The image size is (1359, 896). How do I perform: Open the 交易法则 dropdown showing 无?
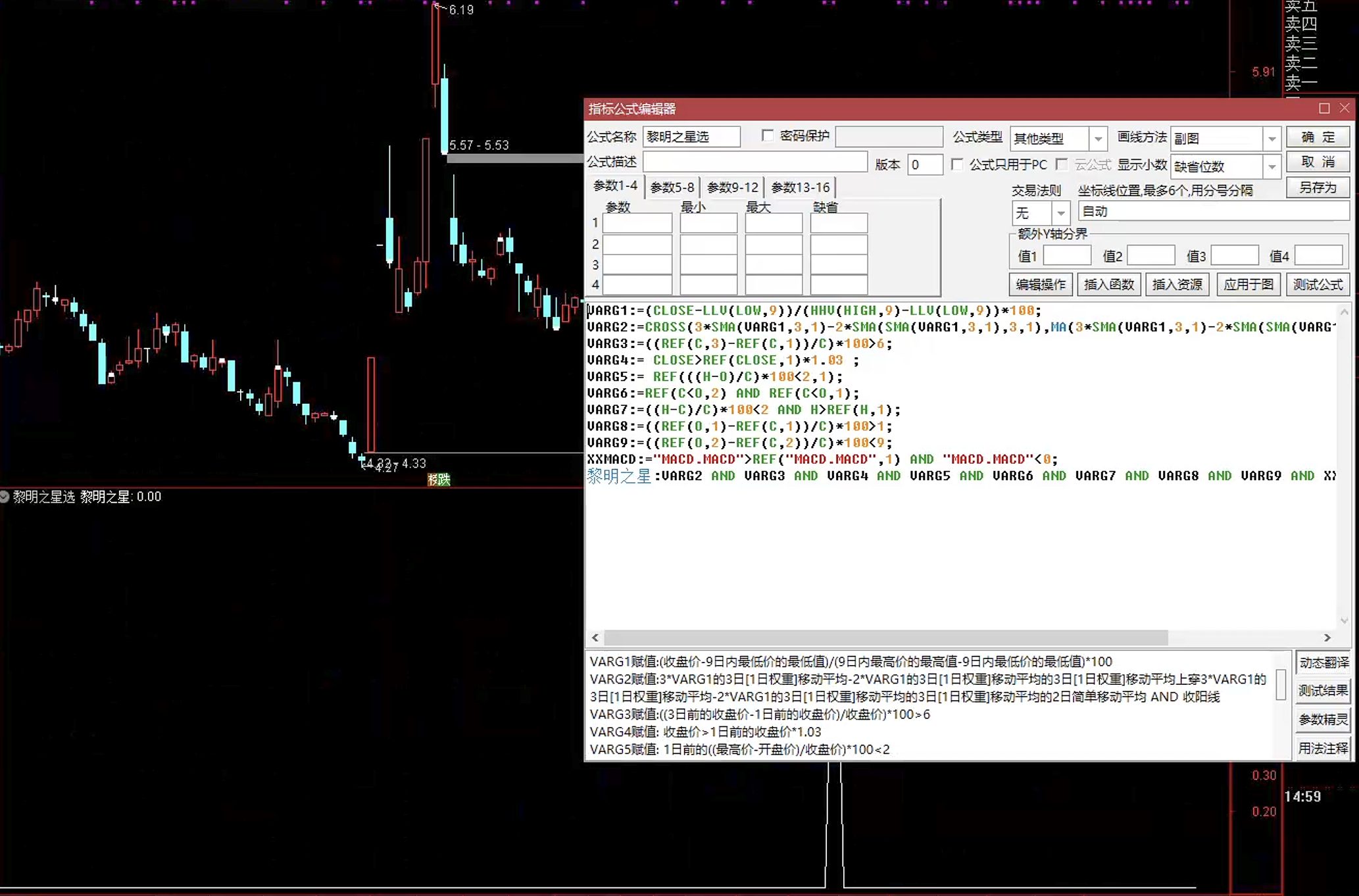[1060, 212]
